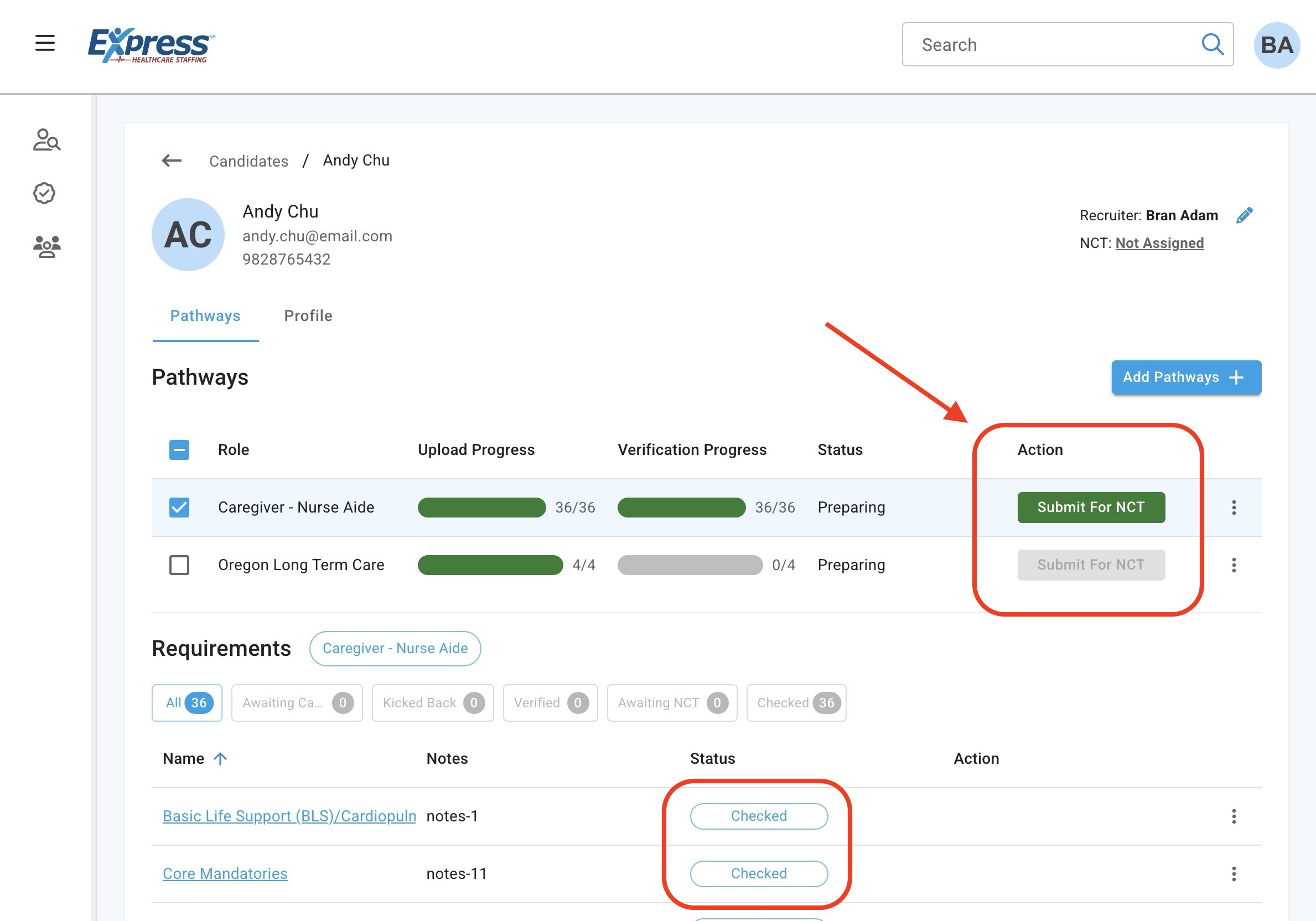Open options menu for Caregiver - Nurse Aide row
This screenshot has height=921, width=1316.
1234,507
